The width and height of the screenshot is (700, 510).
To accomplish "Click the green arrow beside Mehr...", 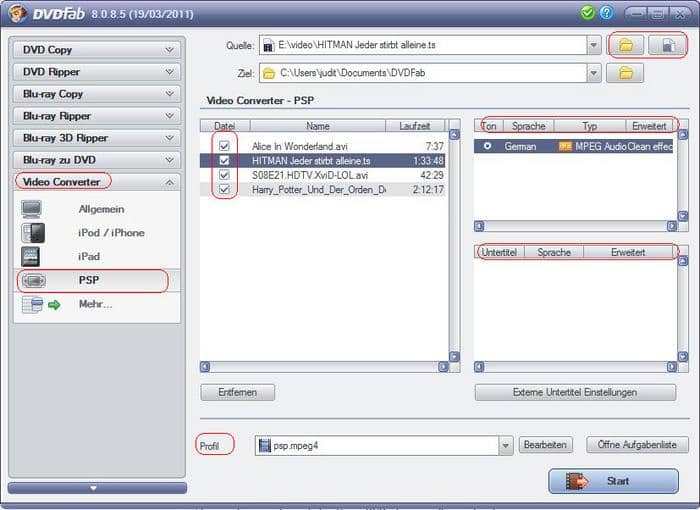I will coord(54,305).
